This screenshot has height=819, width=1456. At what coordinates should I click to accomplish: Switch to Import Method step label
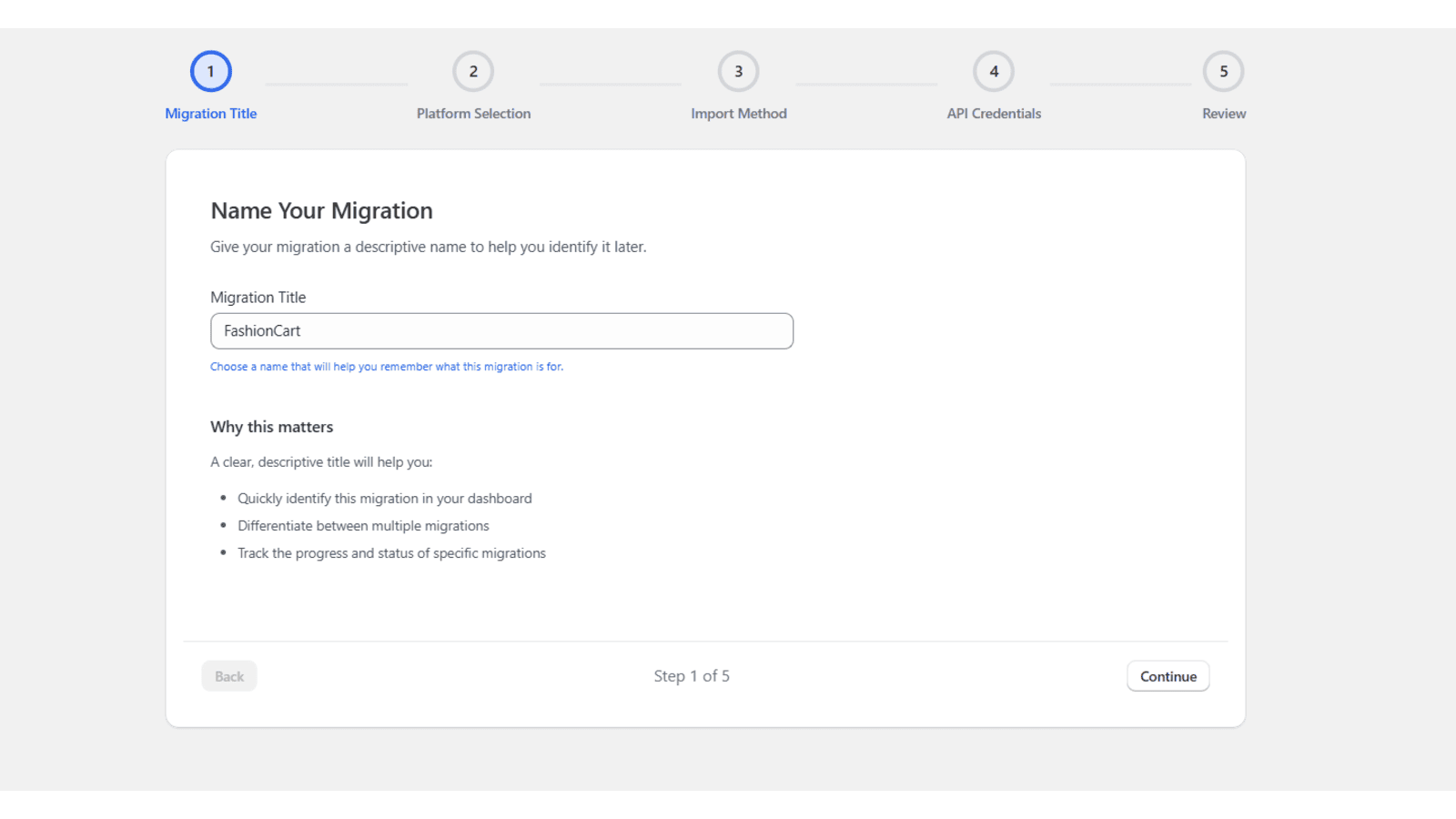click(738, 114)
